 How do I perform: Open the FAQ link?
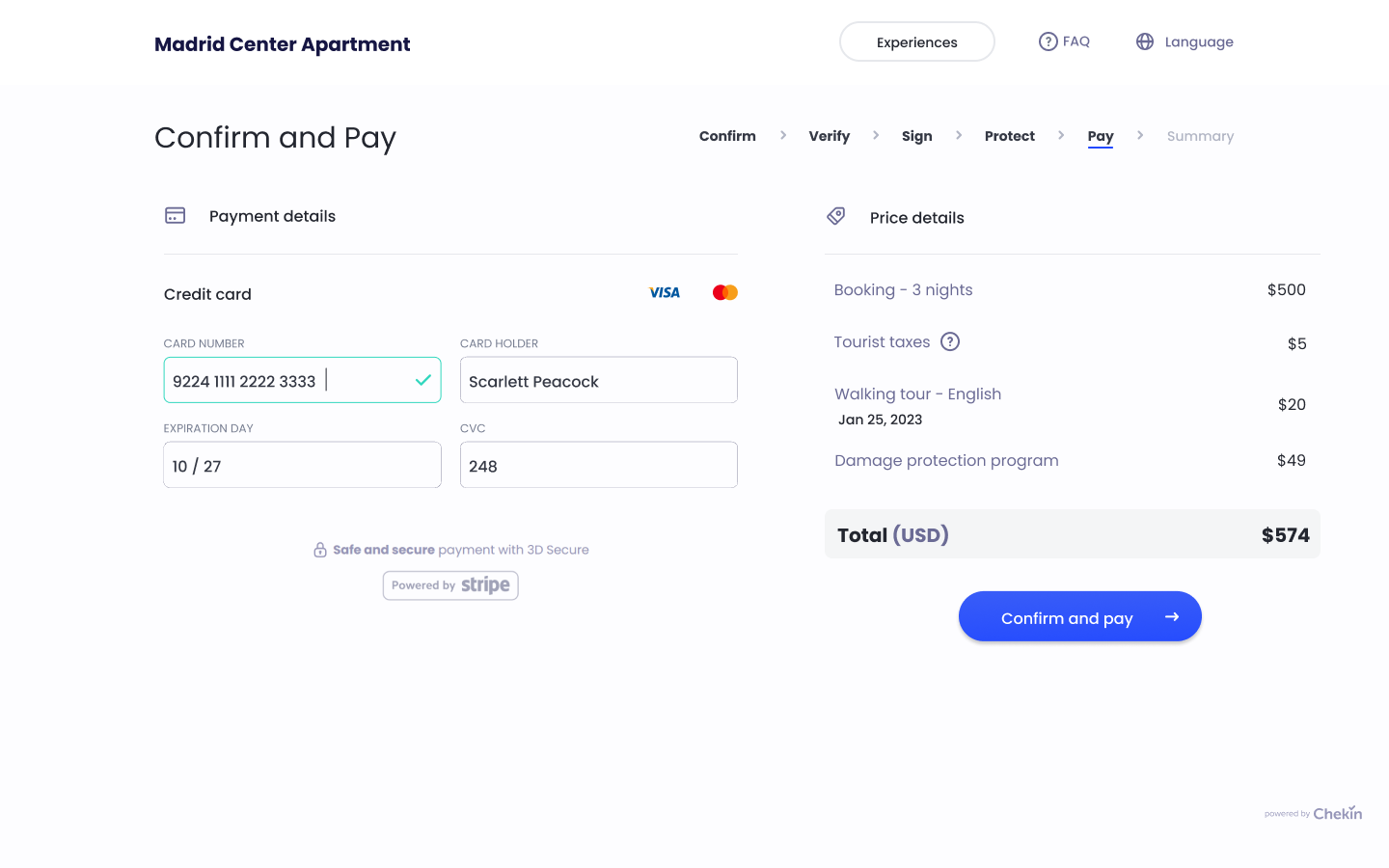tap(1064, 41)
